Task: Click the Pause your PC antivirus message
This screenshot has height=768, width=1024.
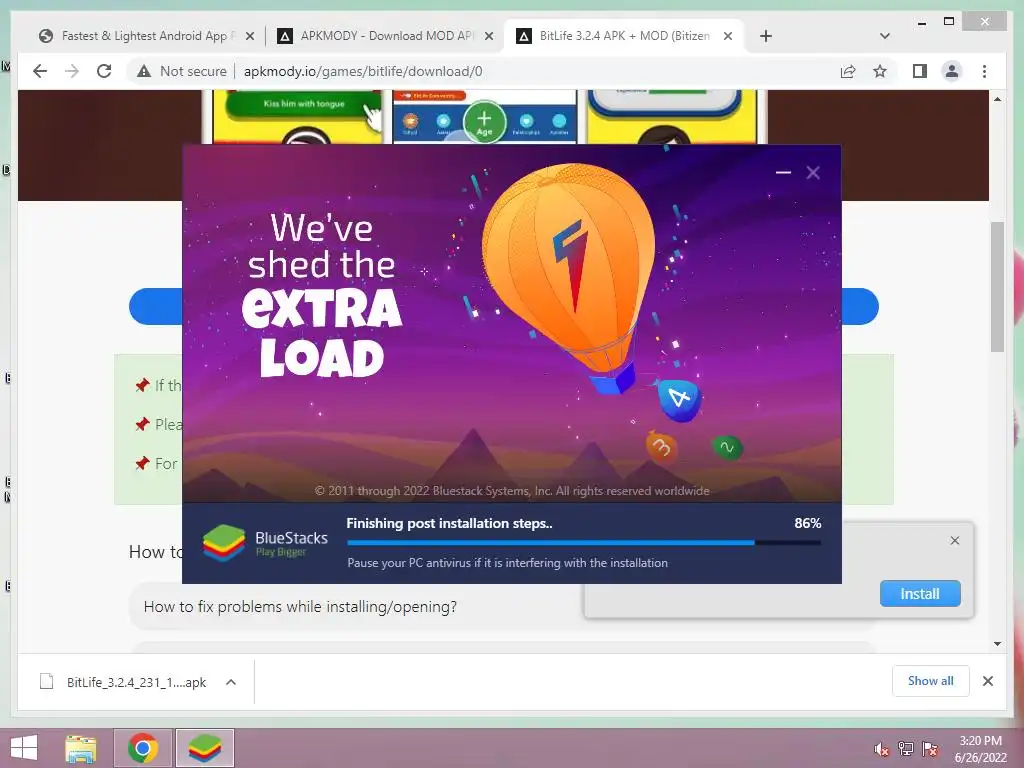Action: pos(507,563)
